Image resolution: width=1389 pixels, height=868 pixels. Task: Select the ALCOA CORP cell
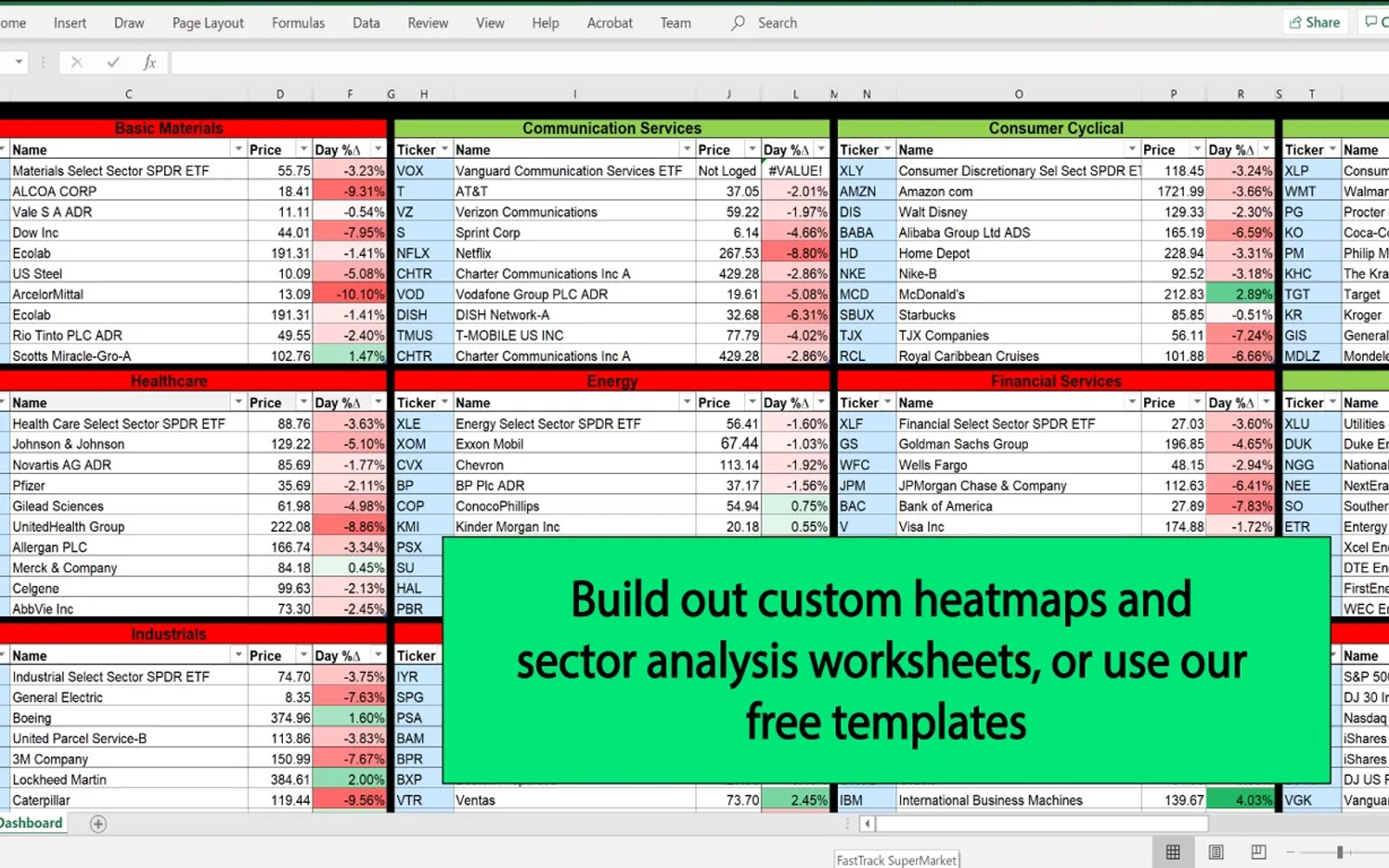tap(128, 191)
